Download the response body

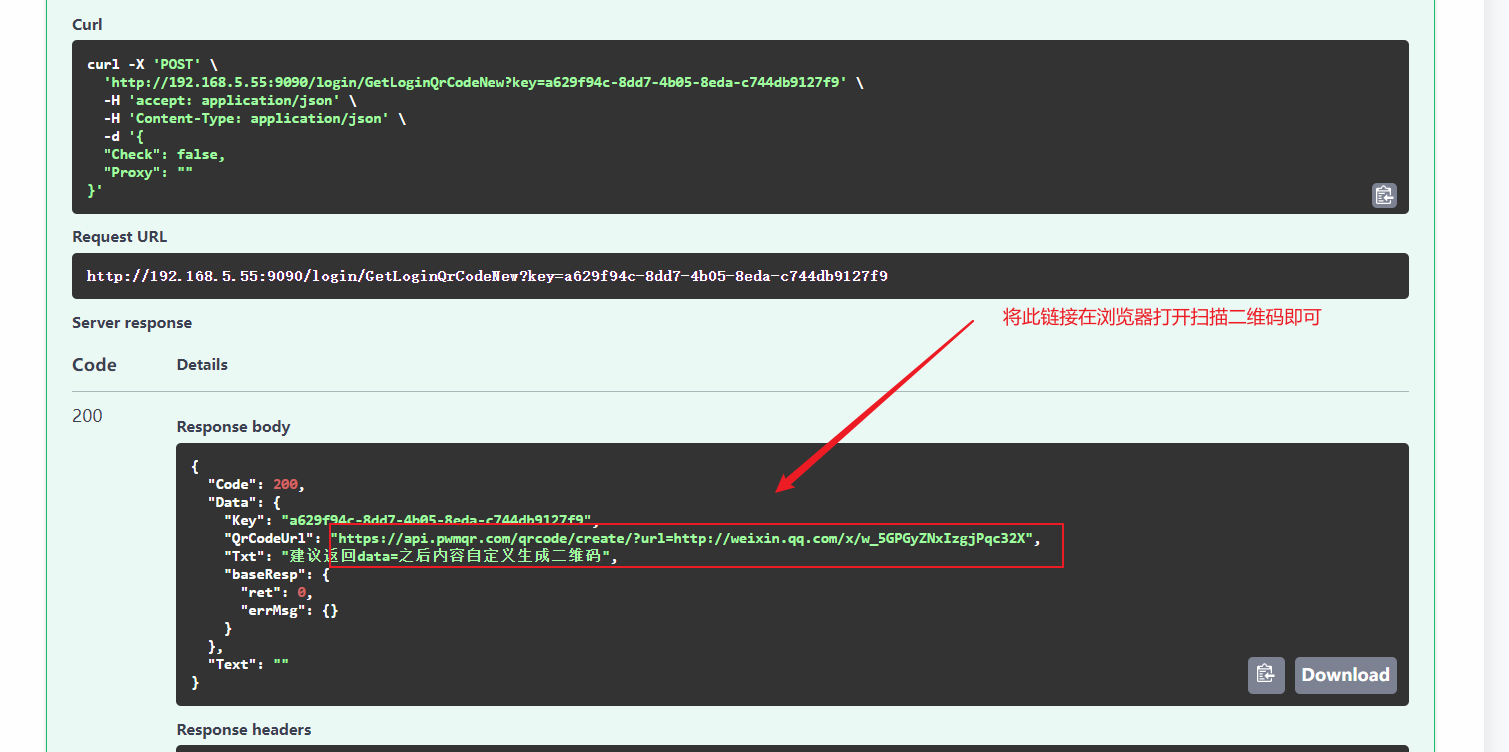click(x=1345, y=675)
